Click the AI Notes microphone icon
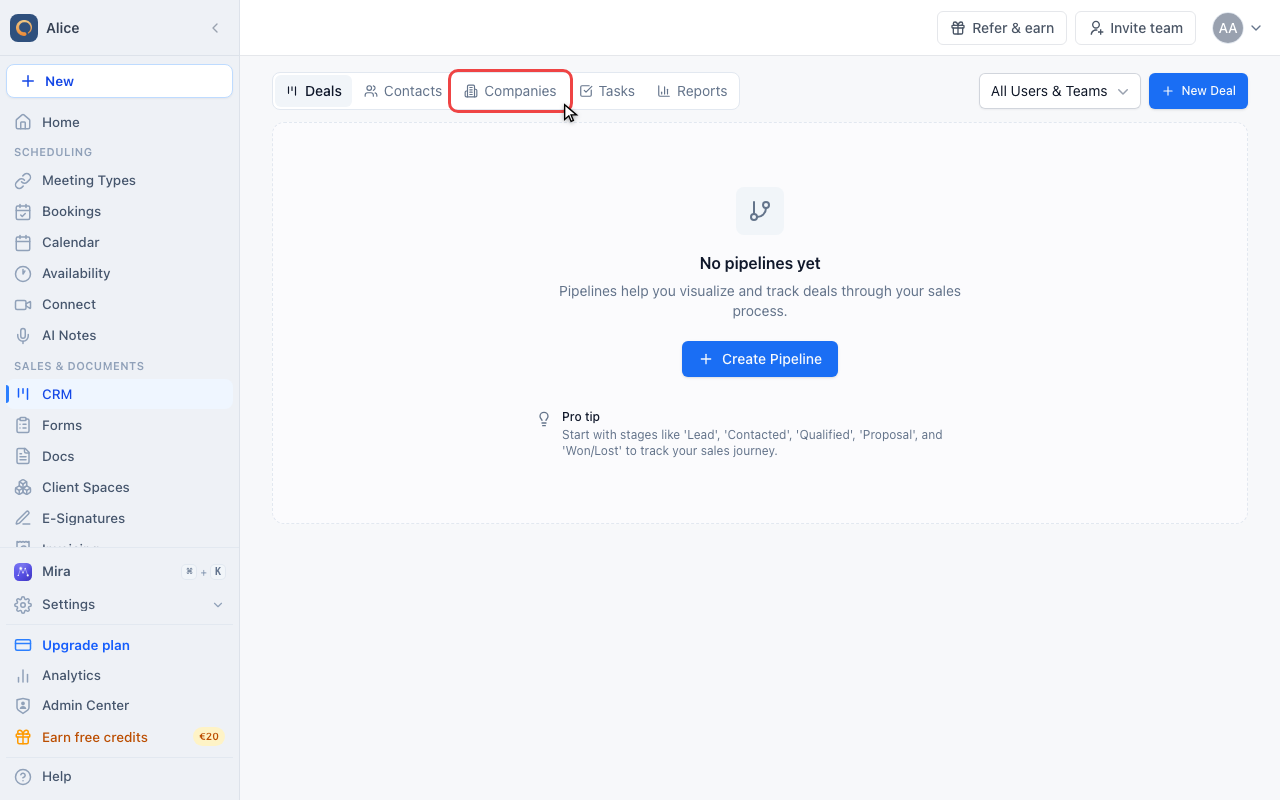The image size is (1280, 800). (x=23, y=336)
